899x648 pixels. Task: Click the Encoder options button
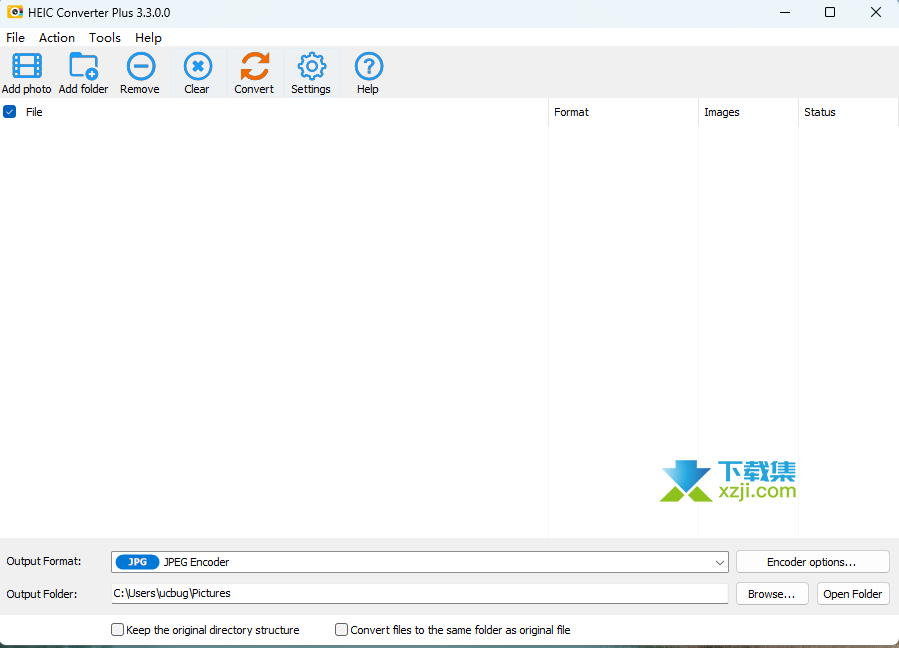(x=812, y=562)
